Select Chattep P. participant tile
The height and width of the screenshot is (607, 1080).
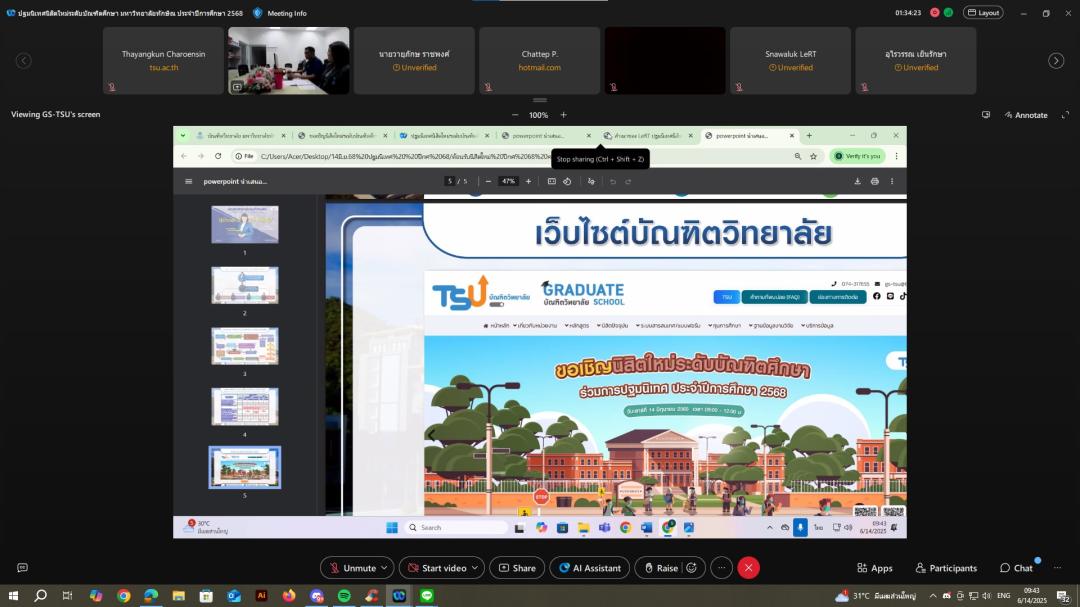pos(539,61)
